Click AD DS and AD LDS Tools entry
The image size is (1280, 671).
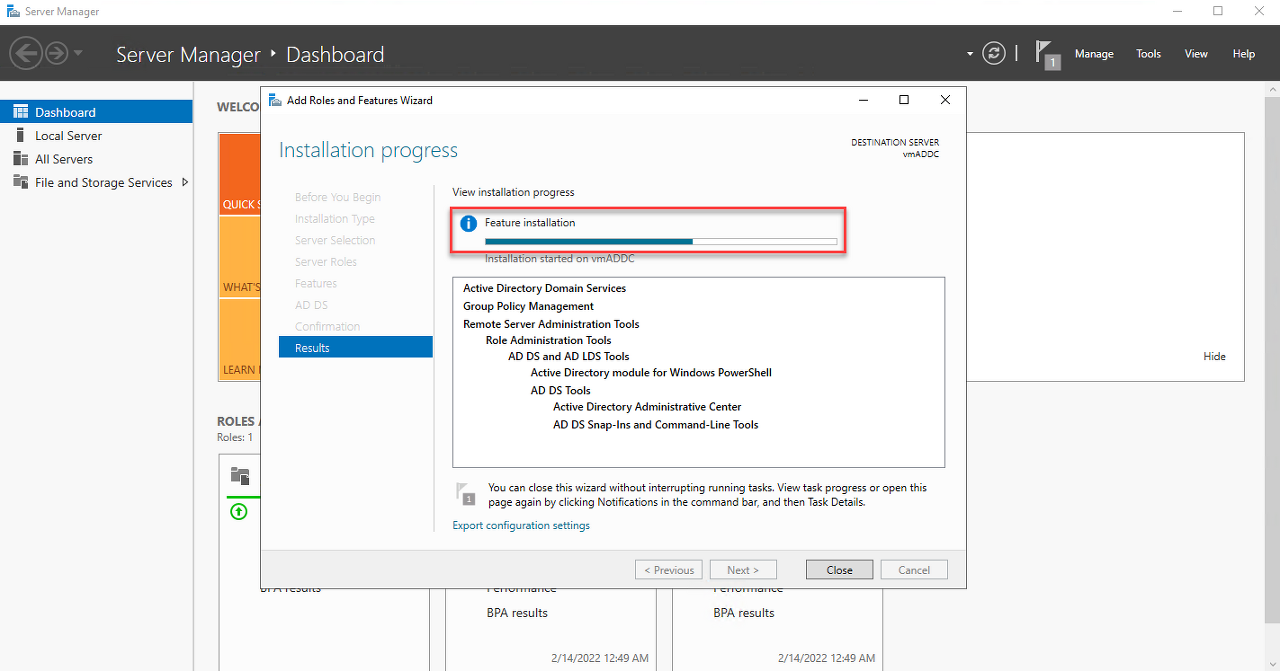[569, 356]
